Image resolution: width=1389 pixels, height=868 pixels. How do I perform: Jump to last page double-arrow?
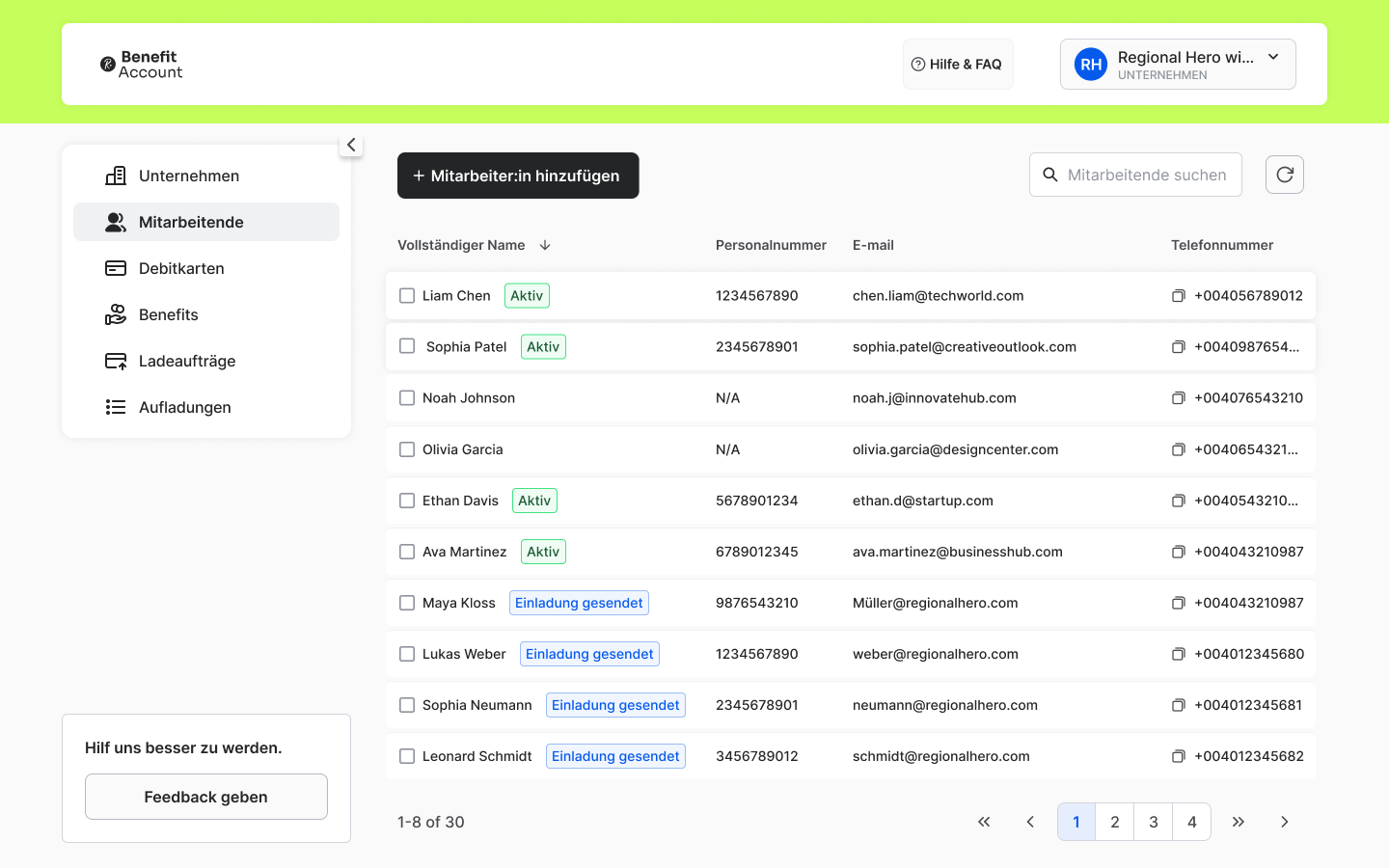(x=1239, y=822)
